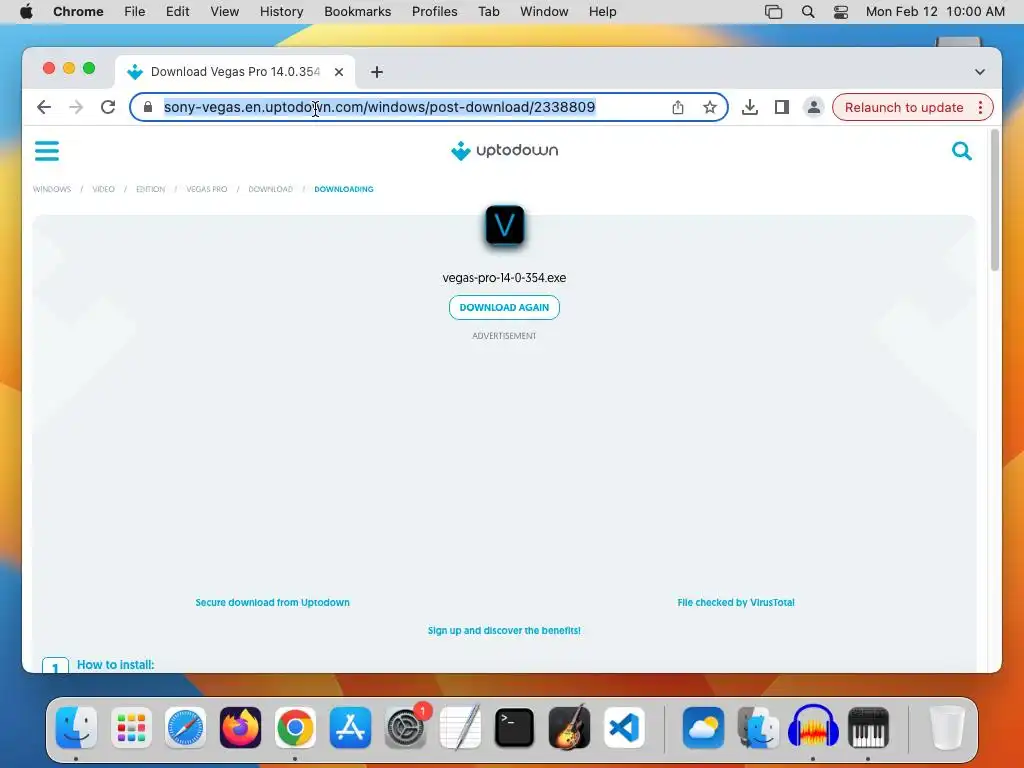Click the How to install heading
This screenshot has height=768, width=1024.
pos(116,665)
